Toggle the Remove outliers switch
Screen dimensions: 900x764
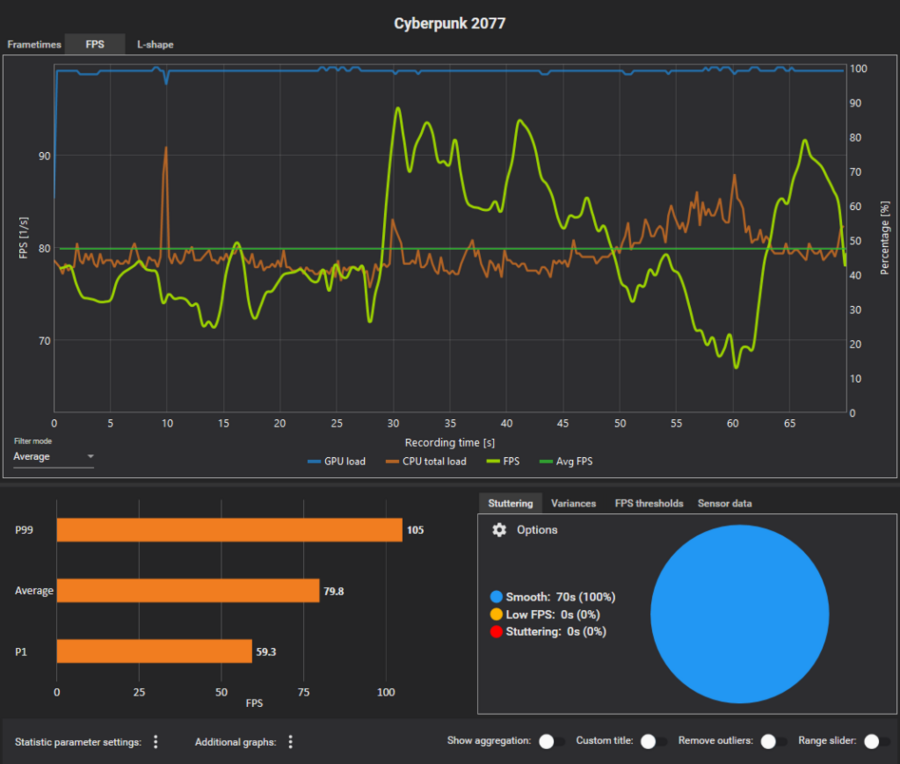(774, 741)
